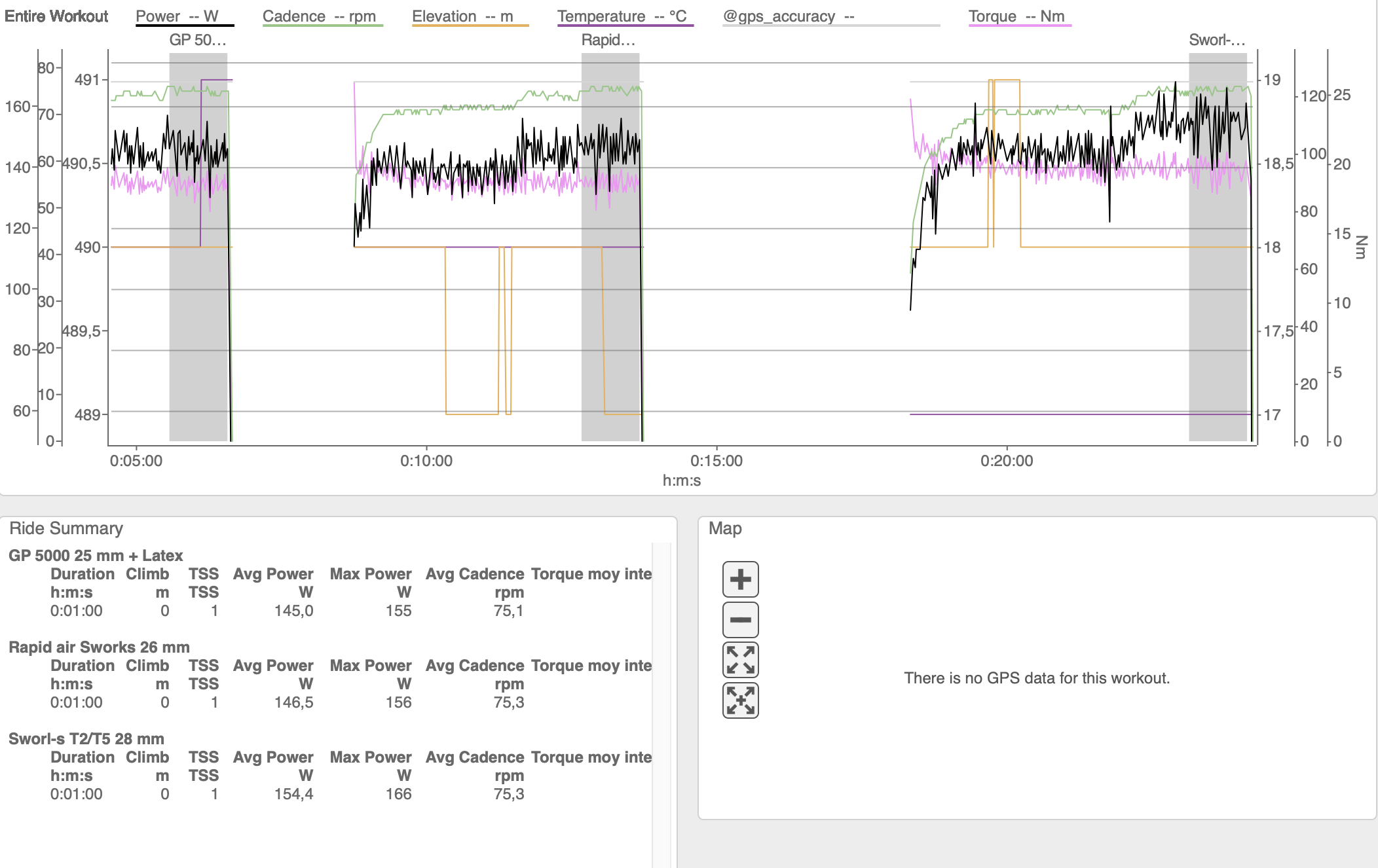Click the Ride Summary panel title
1378x868 pixels.
pyautogui.click(x=66, y=528)
